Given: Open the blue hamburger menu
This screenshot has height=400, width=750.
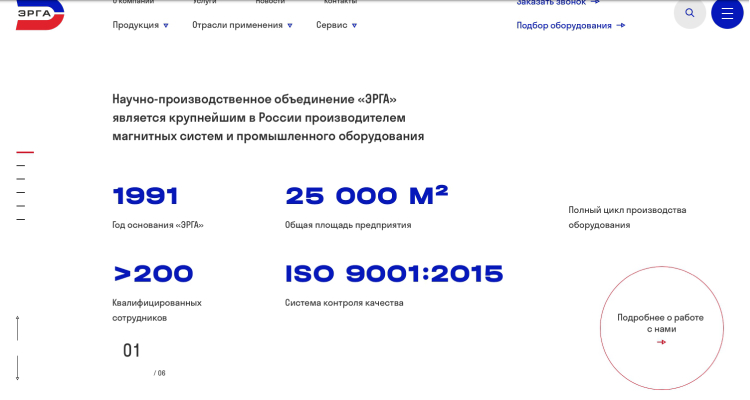Looking at the screenshot, I should [727, 13].
